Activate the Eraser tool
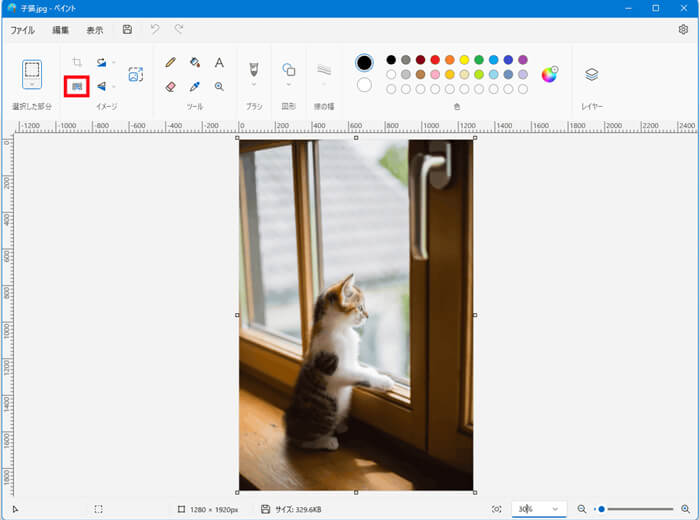This screenshot has width=700, height=520. click(170, 87)
